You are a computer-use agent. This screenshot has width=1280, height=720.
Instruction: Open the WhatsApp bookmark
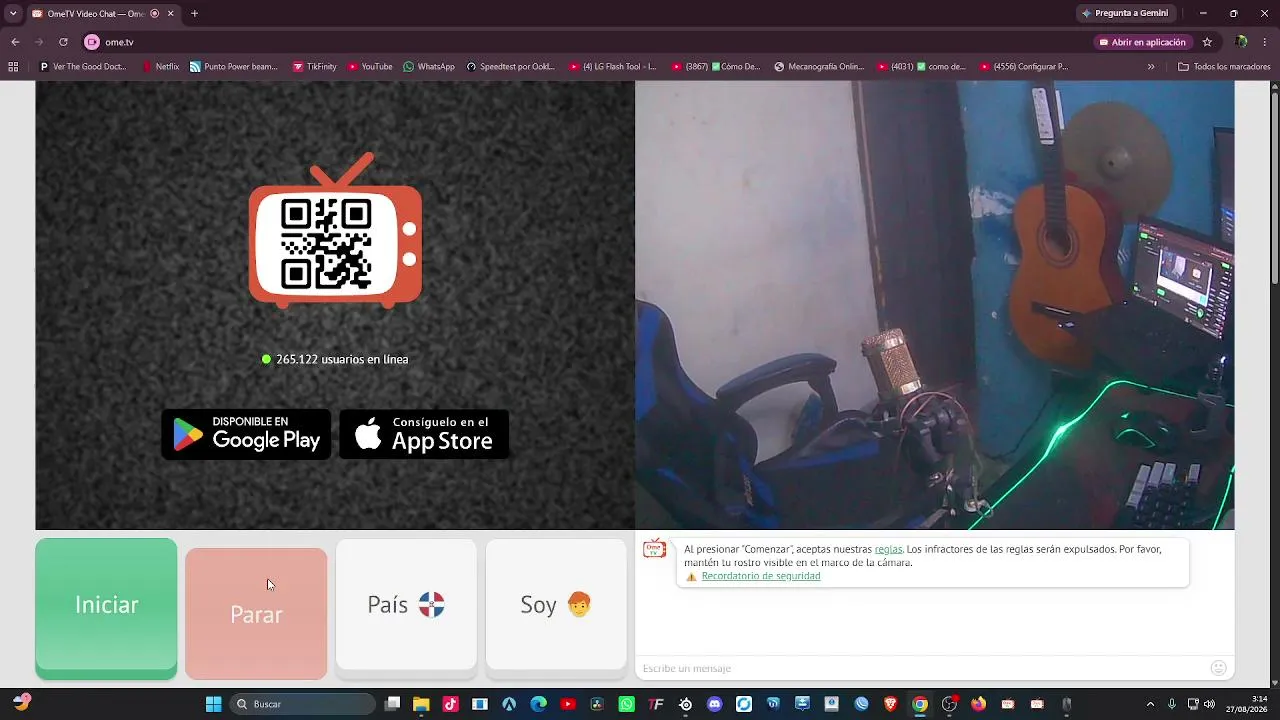[x=429, y=67]
